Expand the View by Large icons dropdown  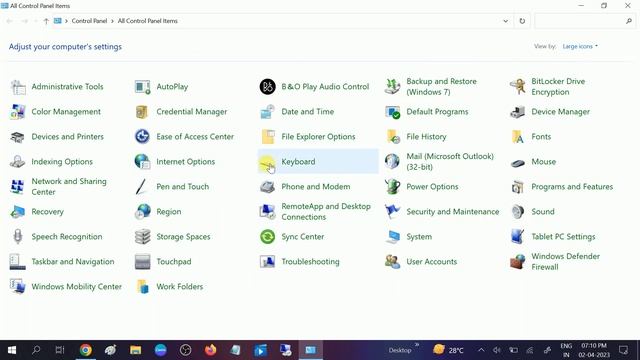point(580,47)
